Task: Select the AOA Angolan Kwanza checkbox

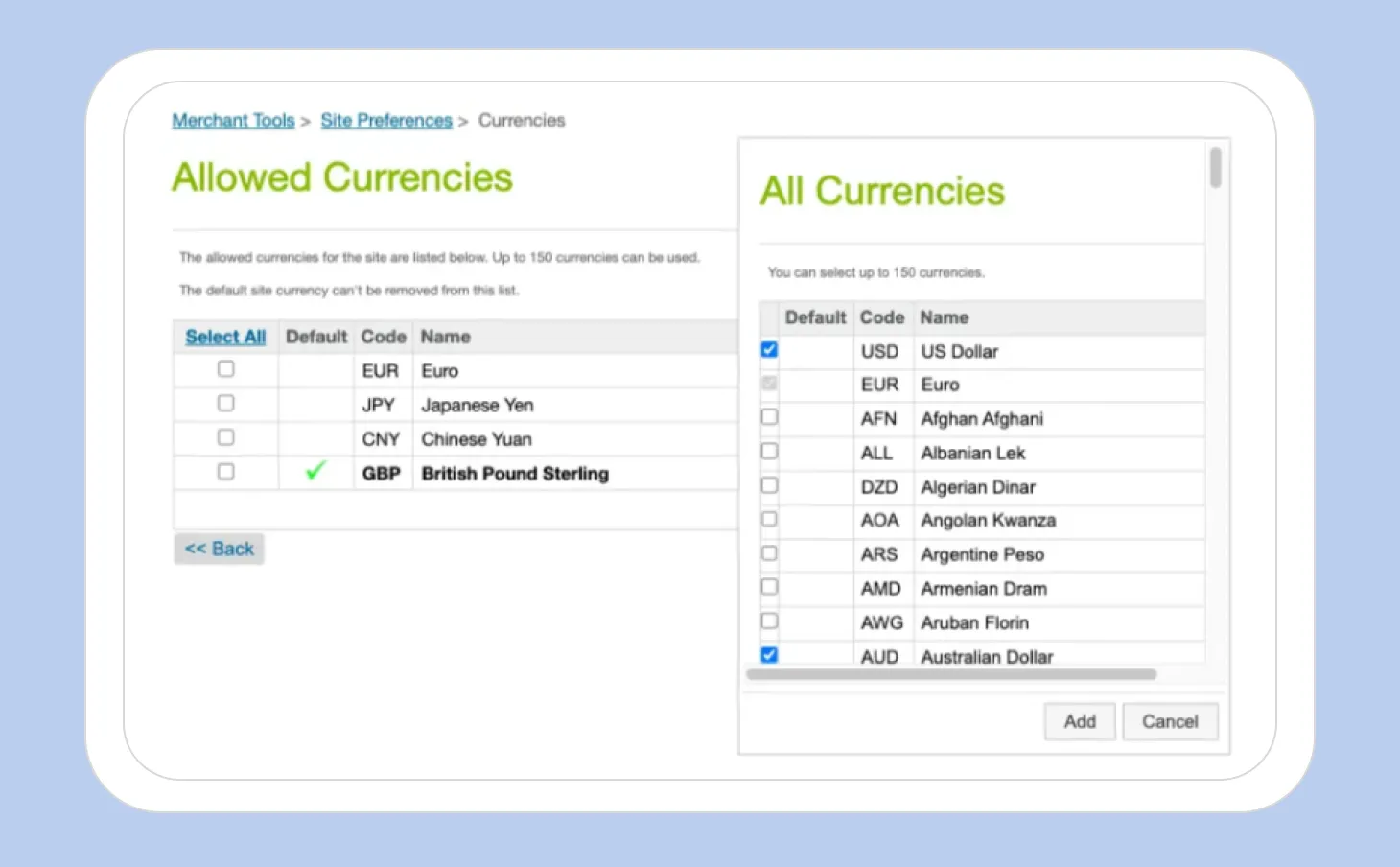Action: pyautogui.click(x=768, y=519)
